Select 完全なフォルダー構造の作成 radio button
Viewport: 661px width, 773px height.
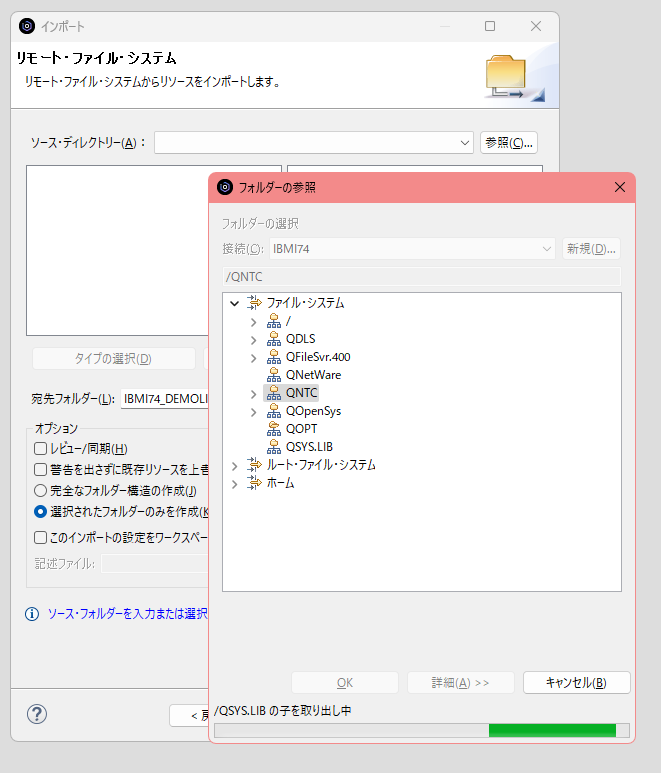(x=40, y=491)
